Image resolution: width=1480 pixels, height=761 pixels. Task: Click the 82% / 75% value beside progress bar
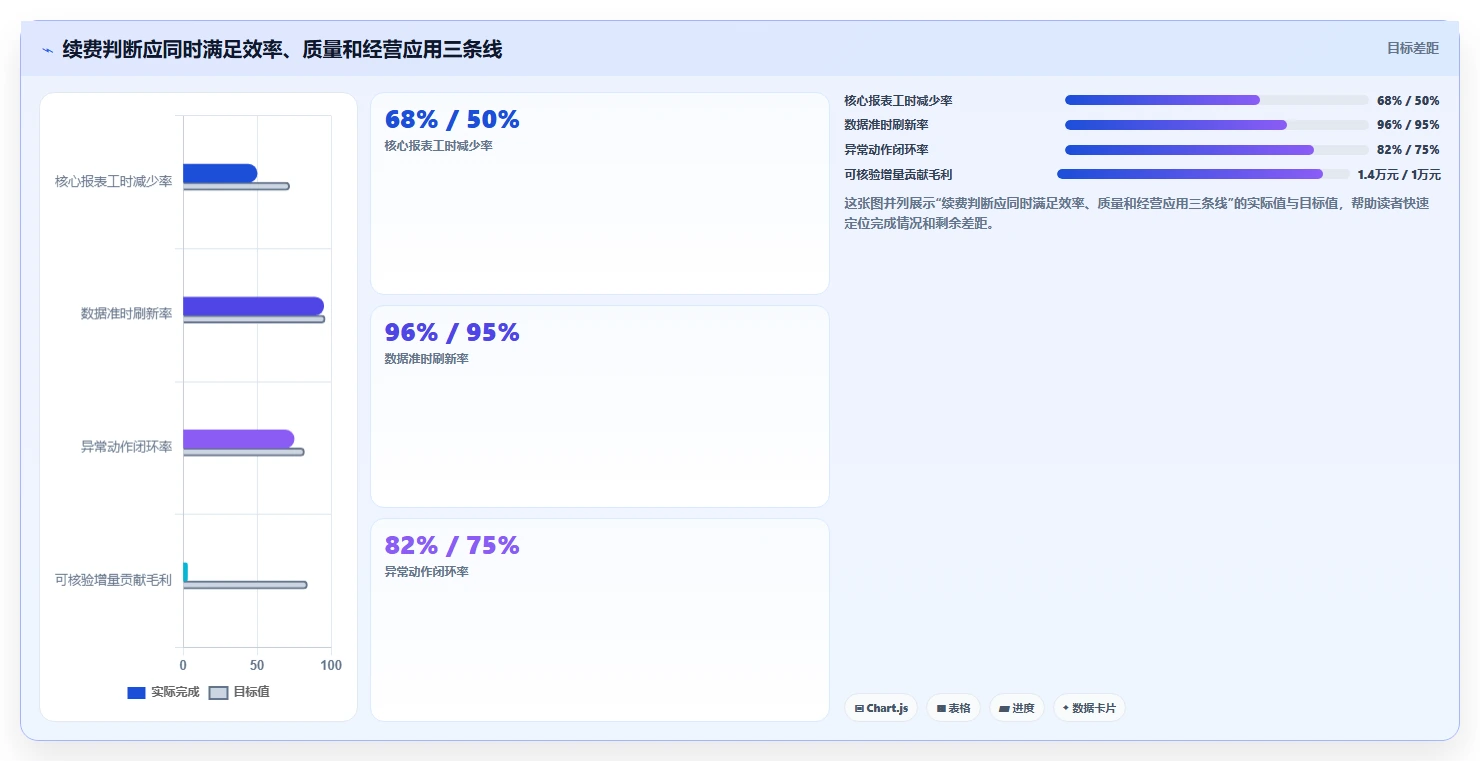point(1408,150)
